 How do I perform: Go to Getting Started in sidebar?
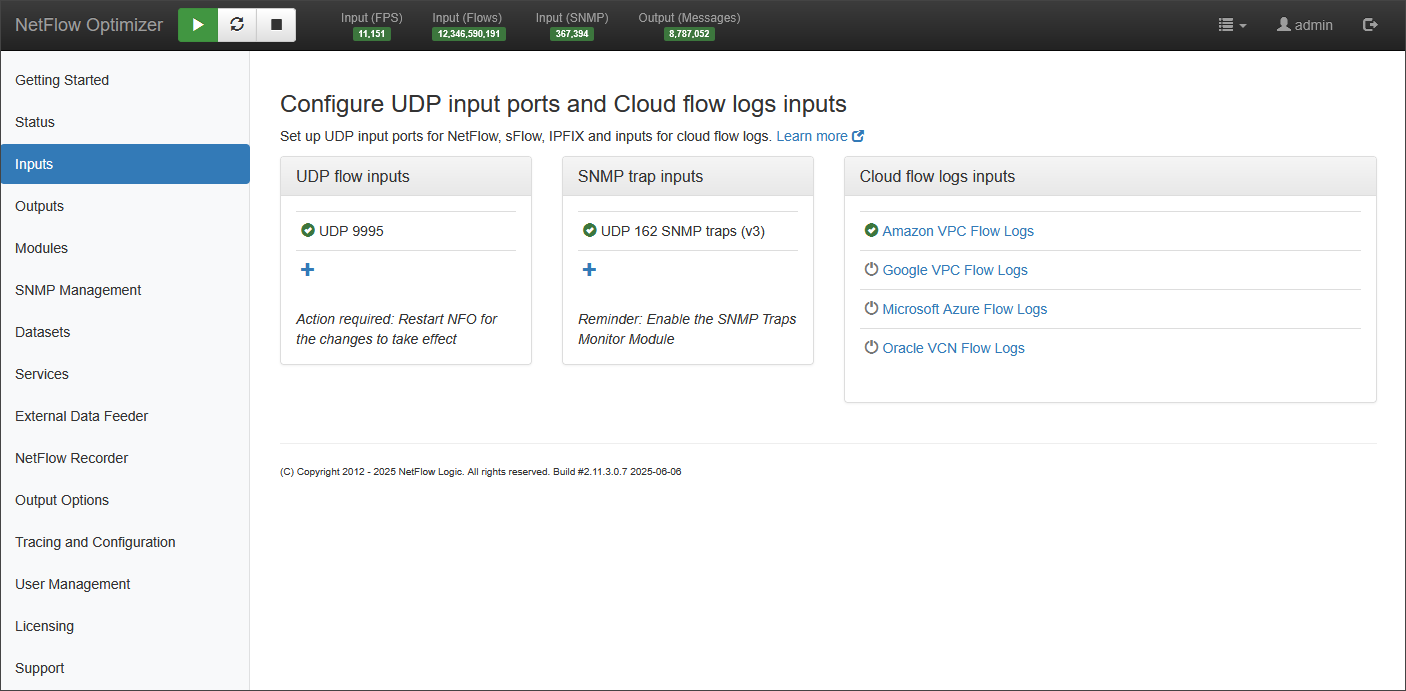click(125, 80)
